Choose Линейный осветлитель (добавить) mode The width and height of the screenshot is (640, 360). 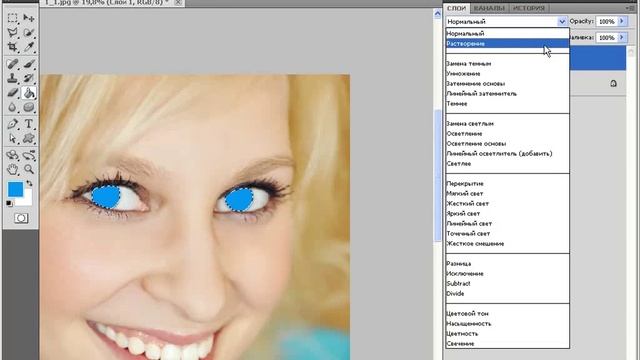click(x=507, y=153)
